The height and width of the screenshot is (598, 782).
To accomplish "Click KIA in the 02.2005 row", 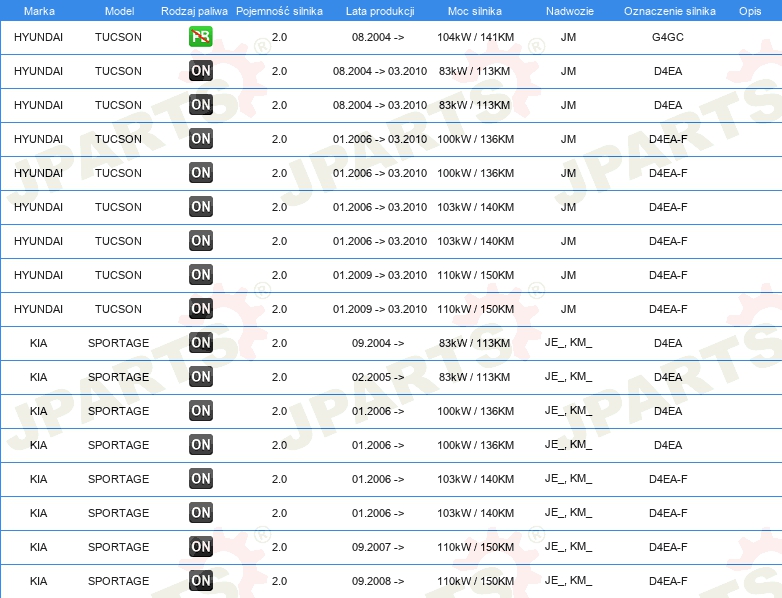I will point(38,377).
